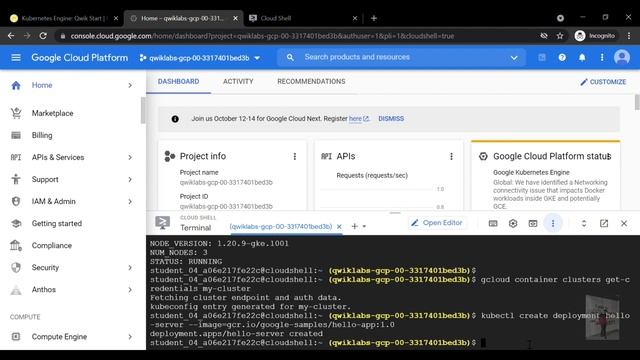
Task: Open project selector qwiklabs-gcp-00-3317401bed3b
Action: point(199,58)
